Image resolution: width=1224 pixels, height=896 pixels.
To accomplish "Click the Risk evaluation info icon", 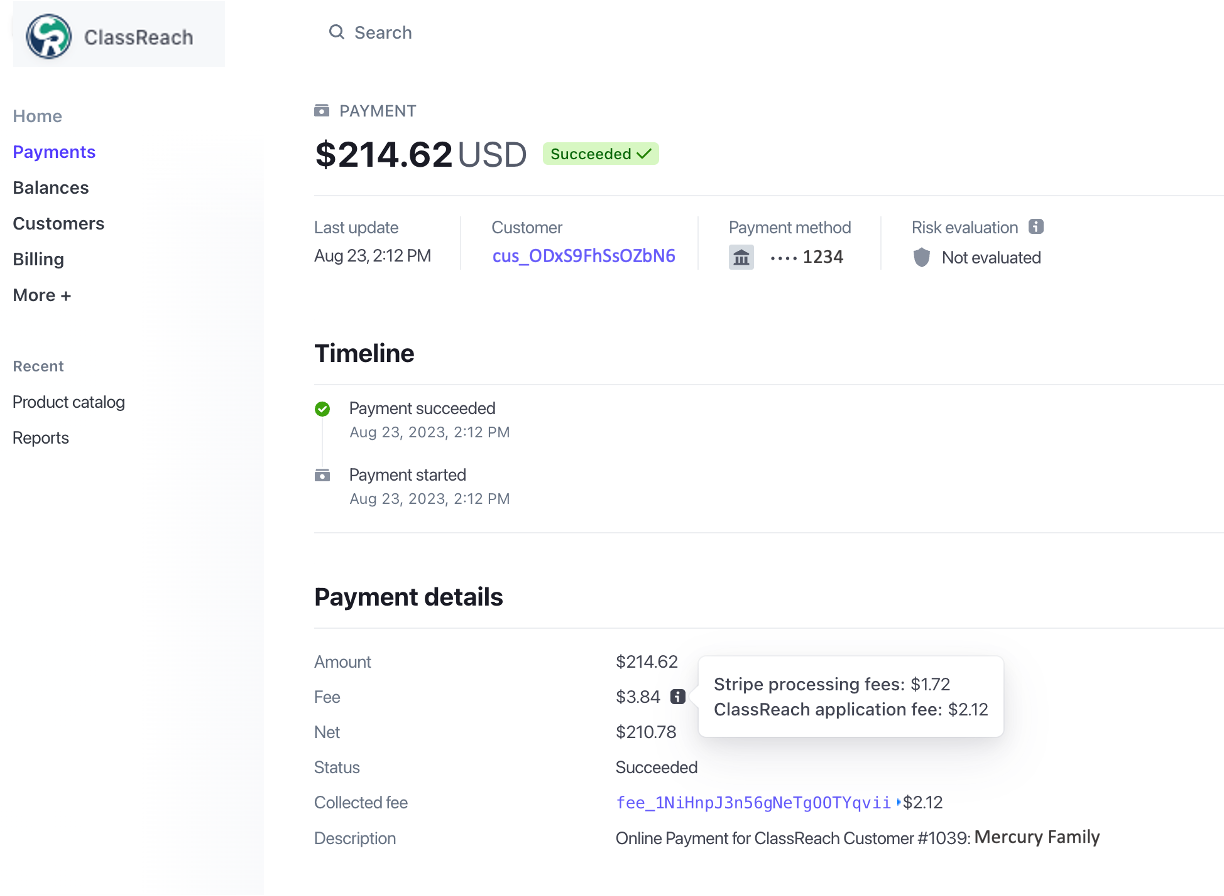I will click(1037, 227).
